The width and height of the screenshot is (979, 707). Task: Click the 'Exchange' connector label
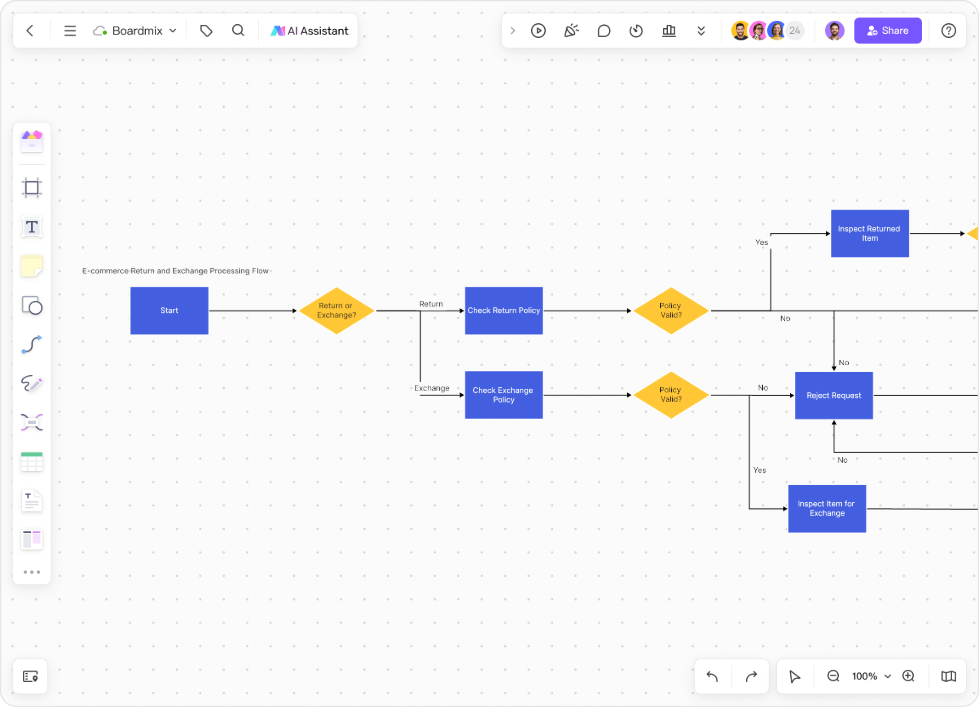pyautogui.click(x=432, y=388)
